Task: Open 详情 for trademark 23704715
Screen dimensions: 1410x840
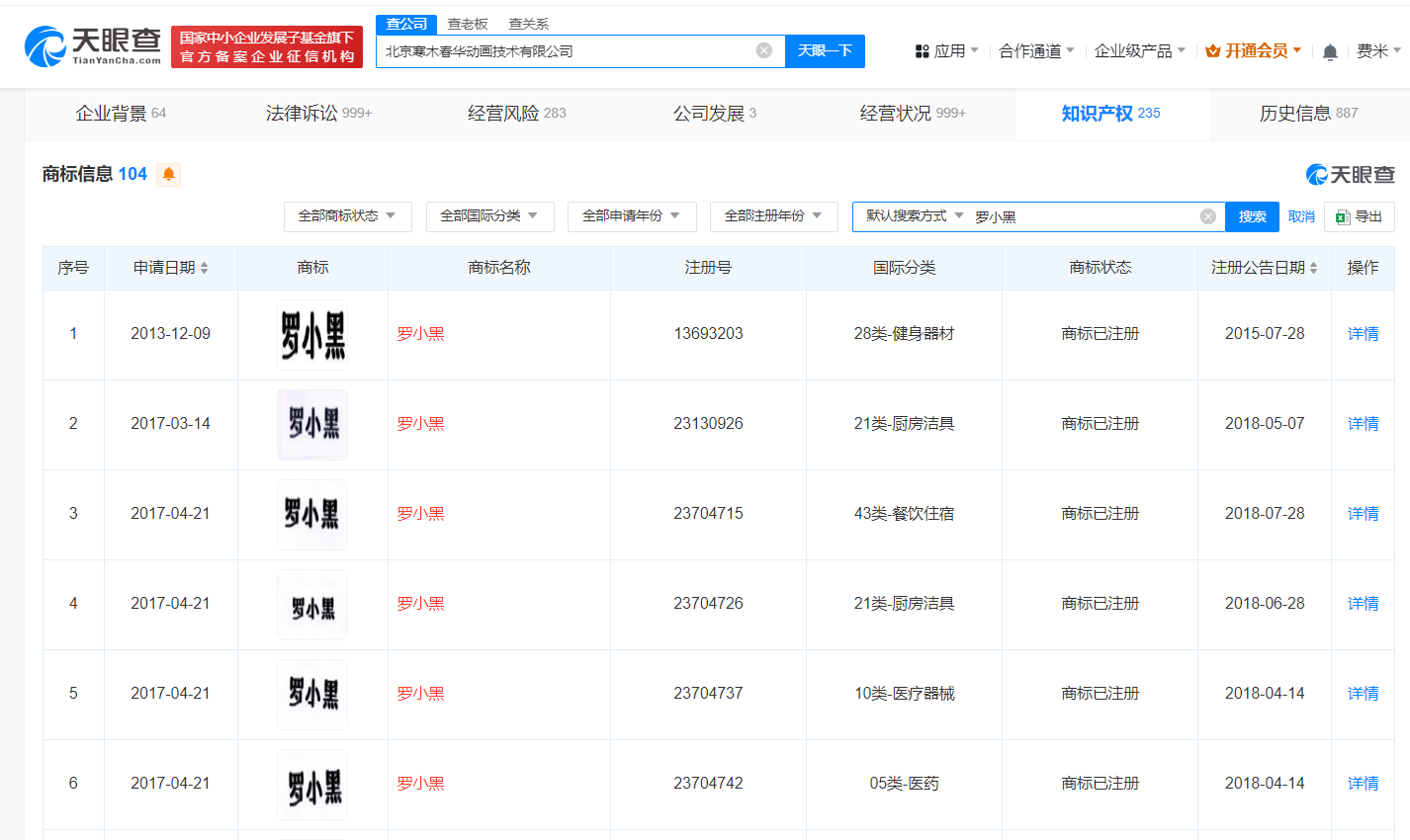Action: pos(1363,514)
